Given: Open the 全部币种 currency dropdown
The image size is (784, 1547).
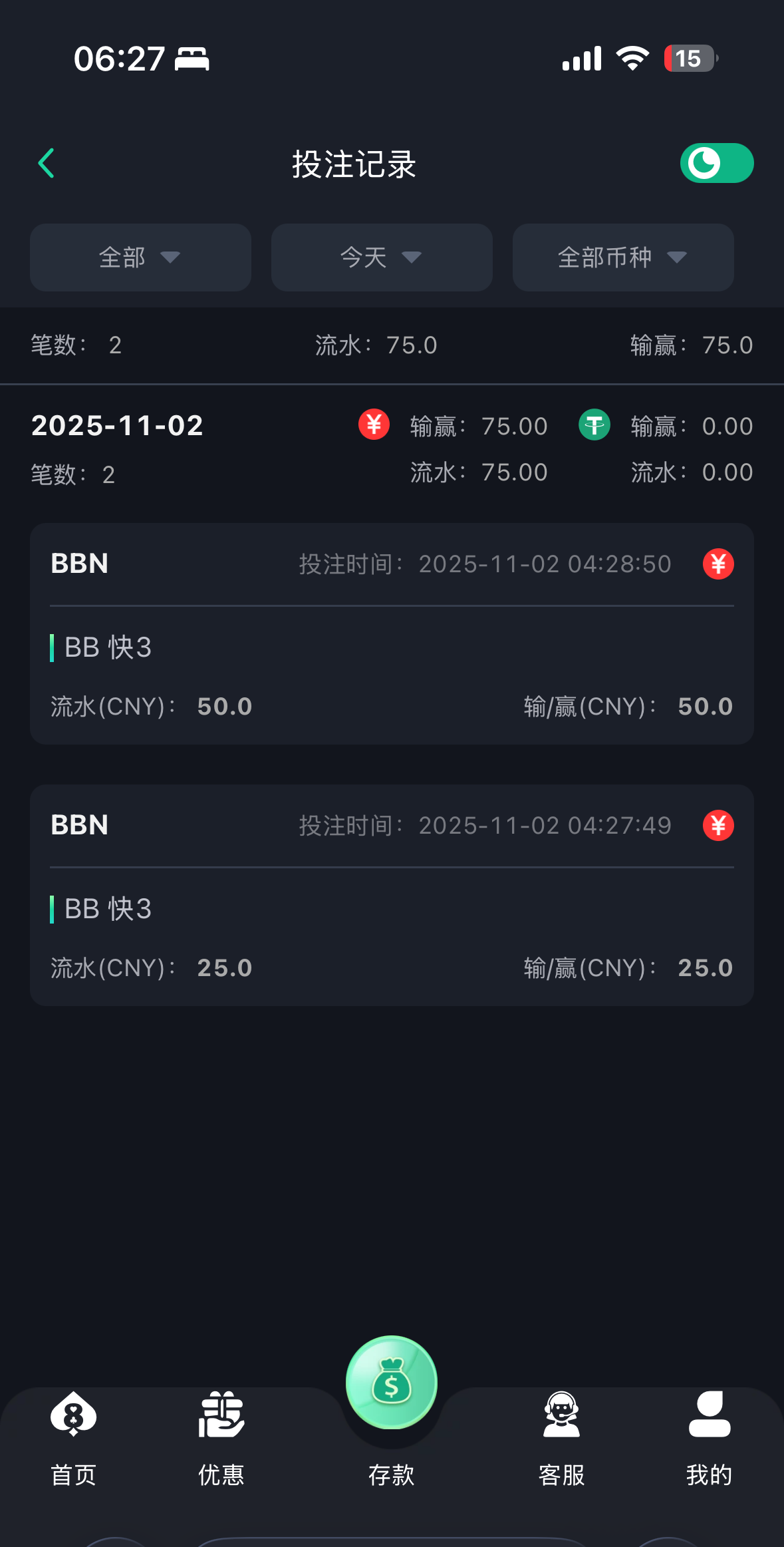Looking at the screenshot, I should coord(623,258).
